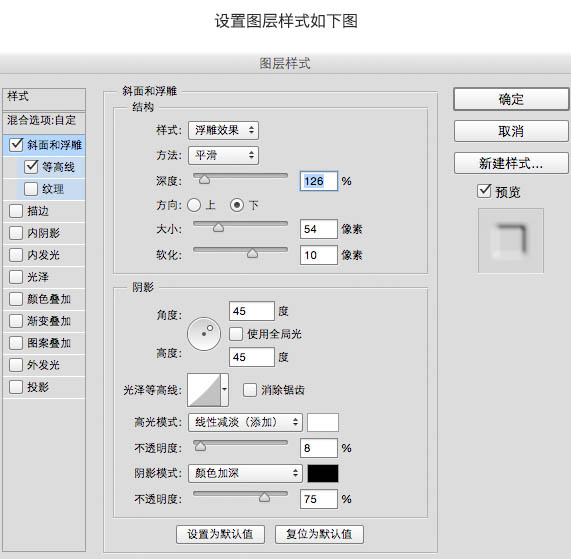The image size is (571, 559).
Task: Click the style preview thumbnail
Action: click(x=511, y=240)
